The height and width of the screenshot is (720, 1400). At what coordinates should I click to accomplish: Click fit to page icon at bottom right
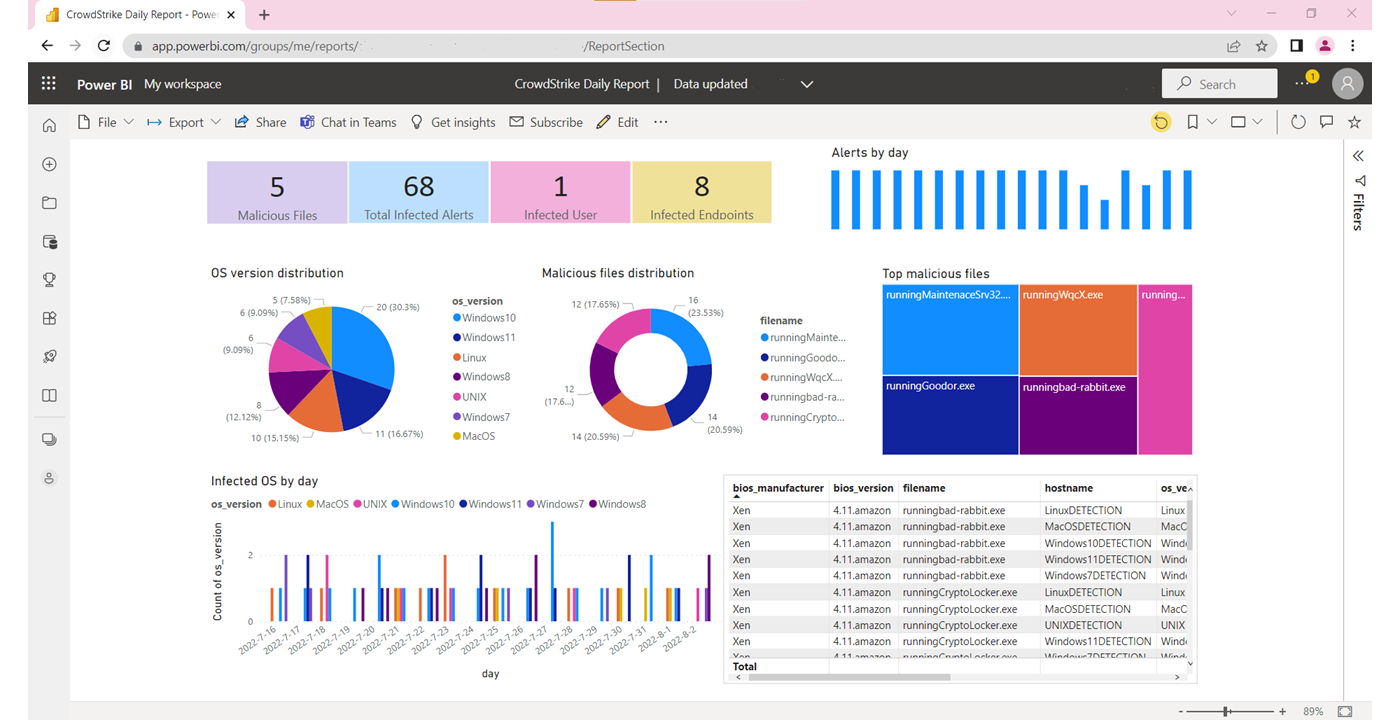click(x=1345, y=711)
